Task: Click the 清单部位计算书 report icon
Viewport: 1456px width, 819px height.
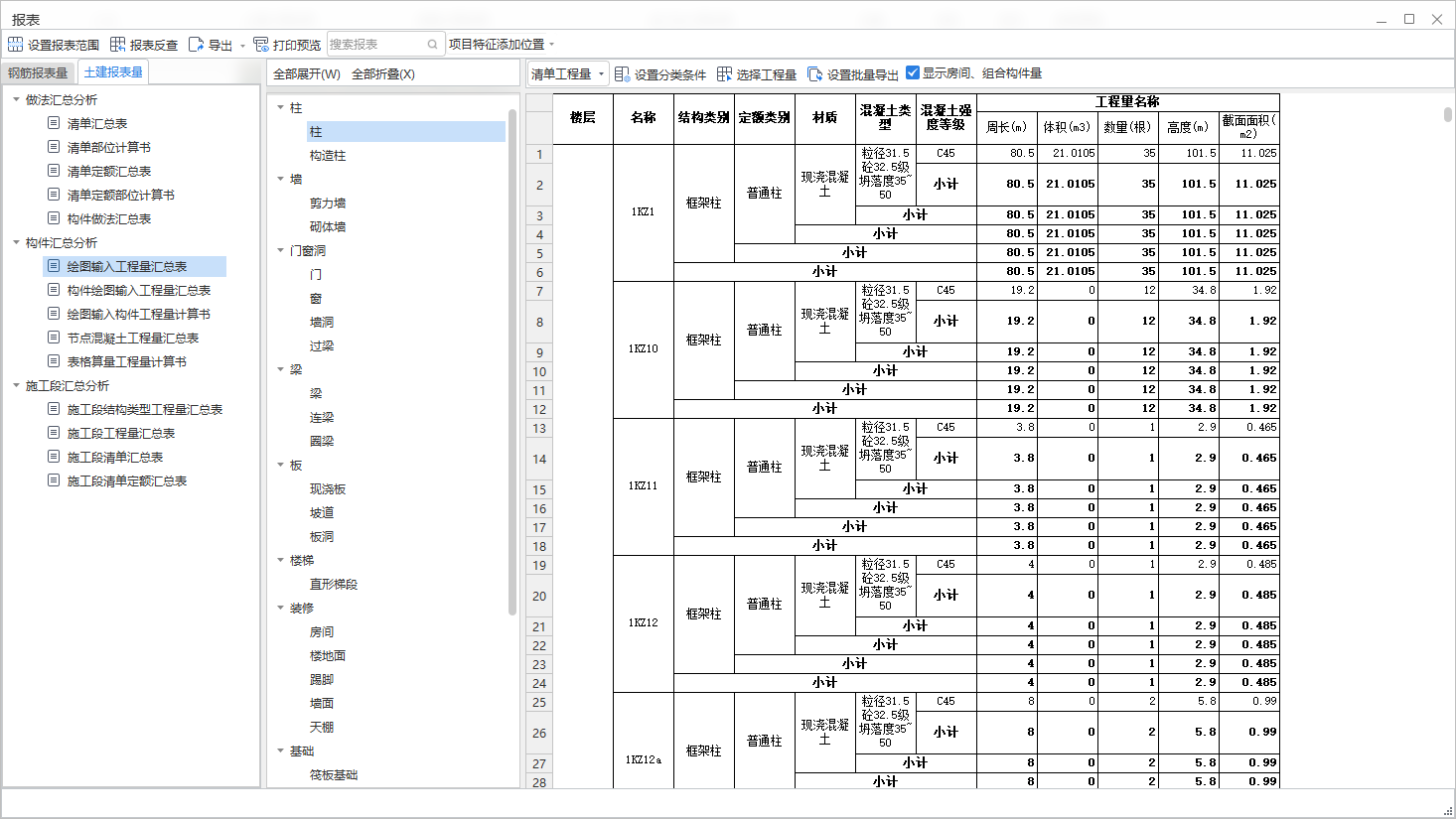Action: [54, 147]
